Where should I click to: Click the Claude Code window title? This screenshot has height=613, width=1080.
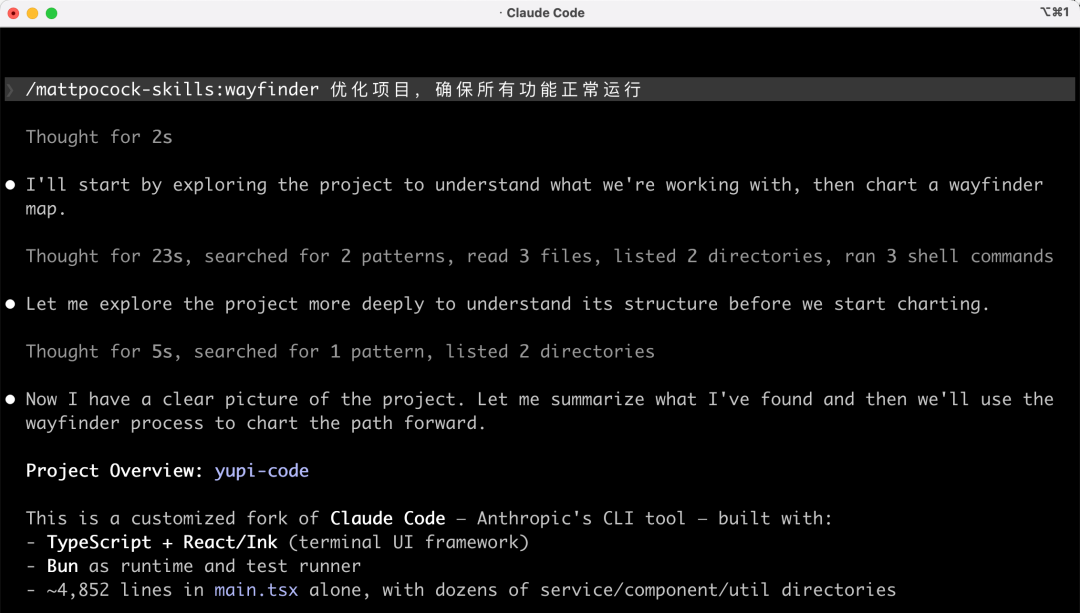(x=546, y=12)
